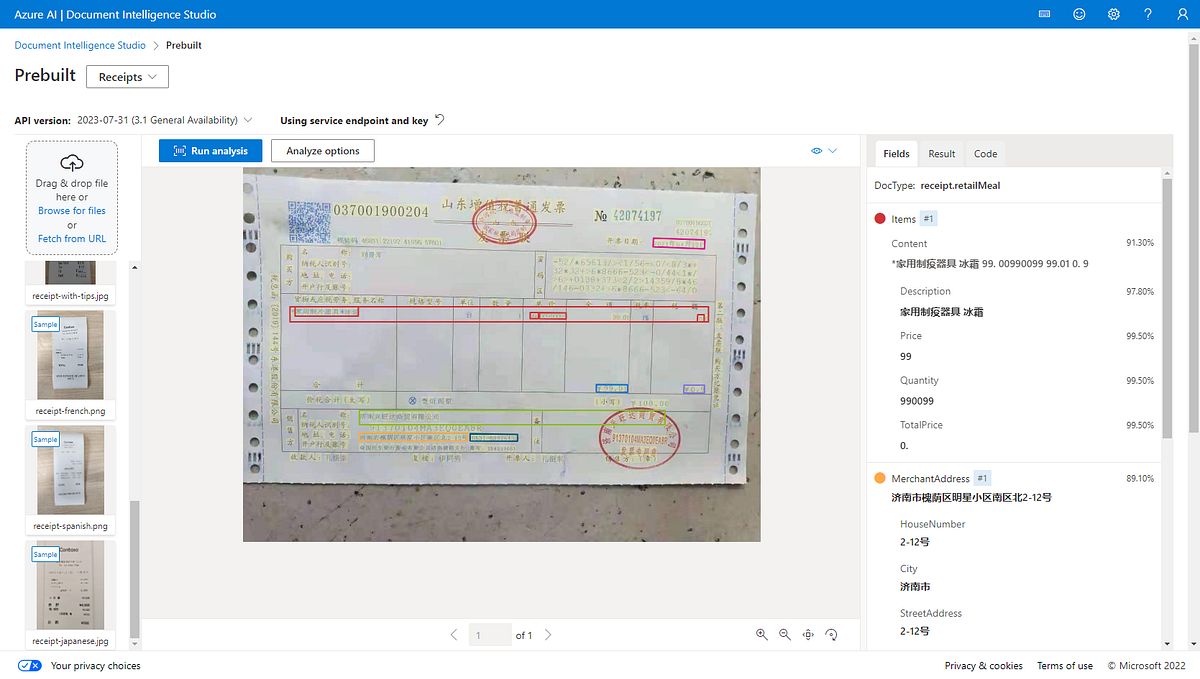Toggle the Items field highlight dot
The width and height of the screenshot is (1200, 679).
[x=880, y=218]
